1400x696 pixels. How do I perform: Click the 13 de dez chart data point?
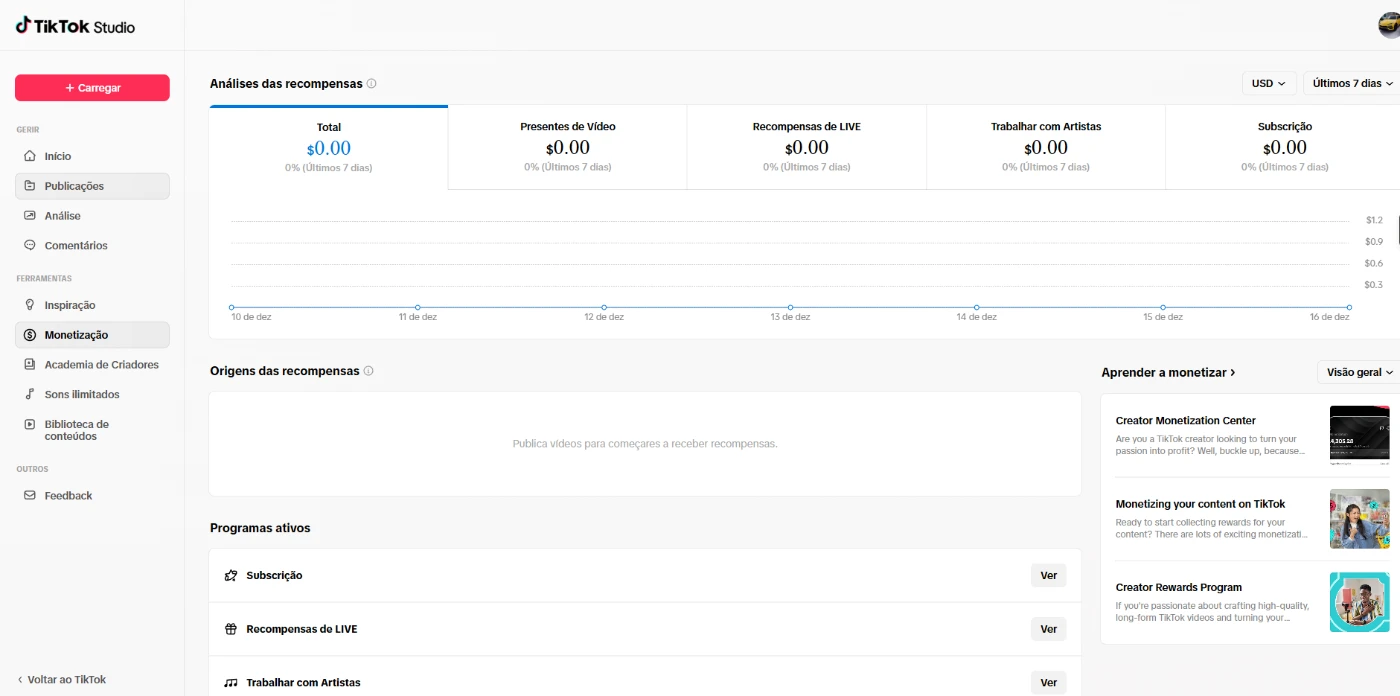coord(790,307)
